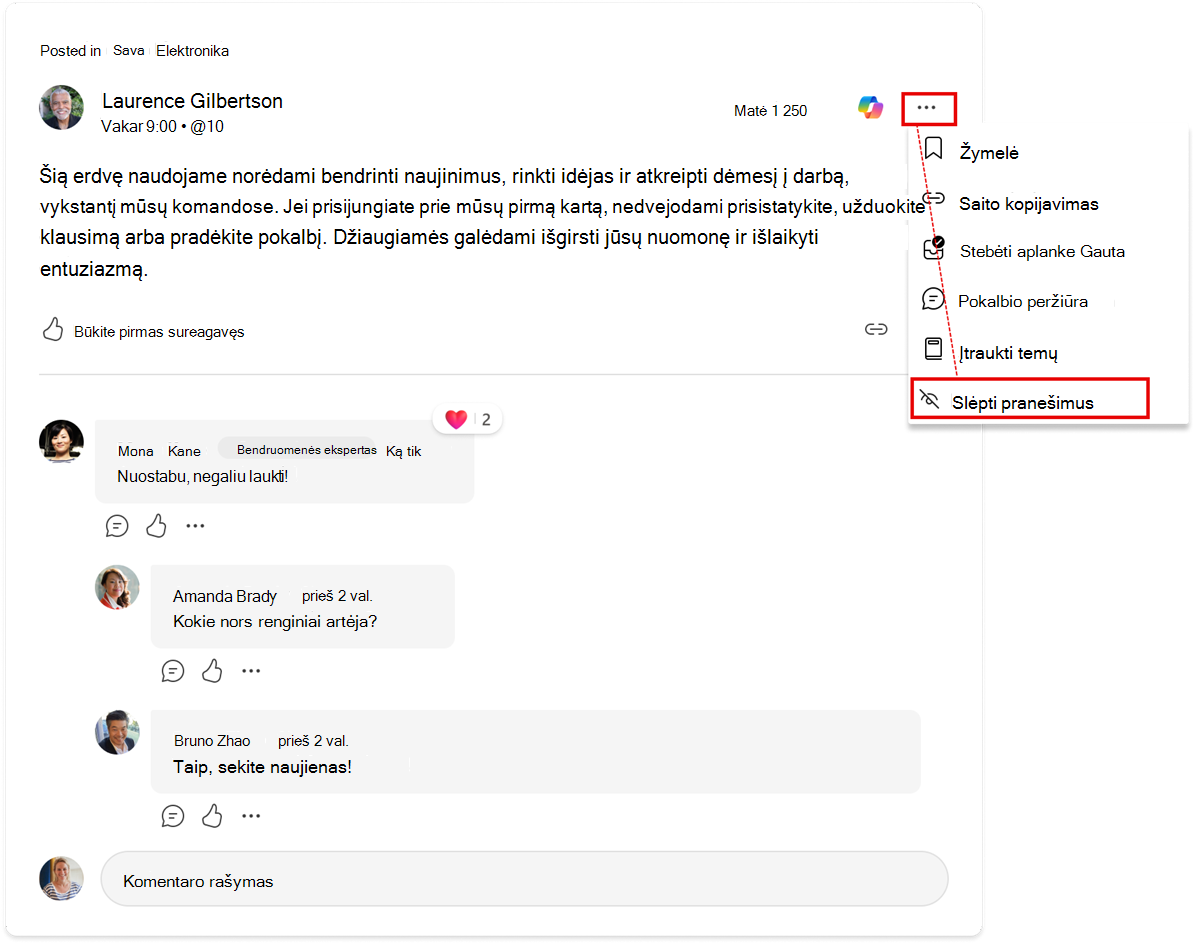The width and height of the screenshot is (1200, 947).
Task: Like Amanda Brady's comment
Action: point(212,671)
